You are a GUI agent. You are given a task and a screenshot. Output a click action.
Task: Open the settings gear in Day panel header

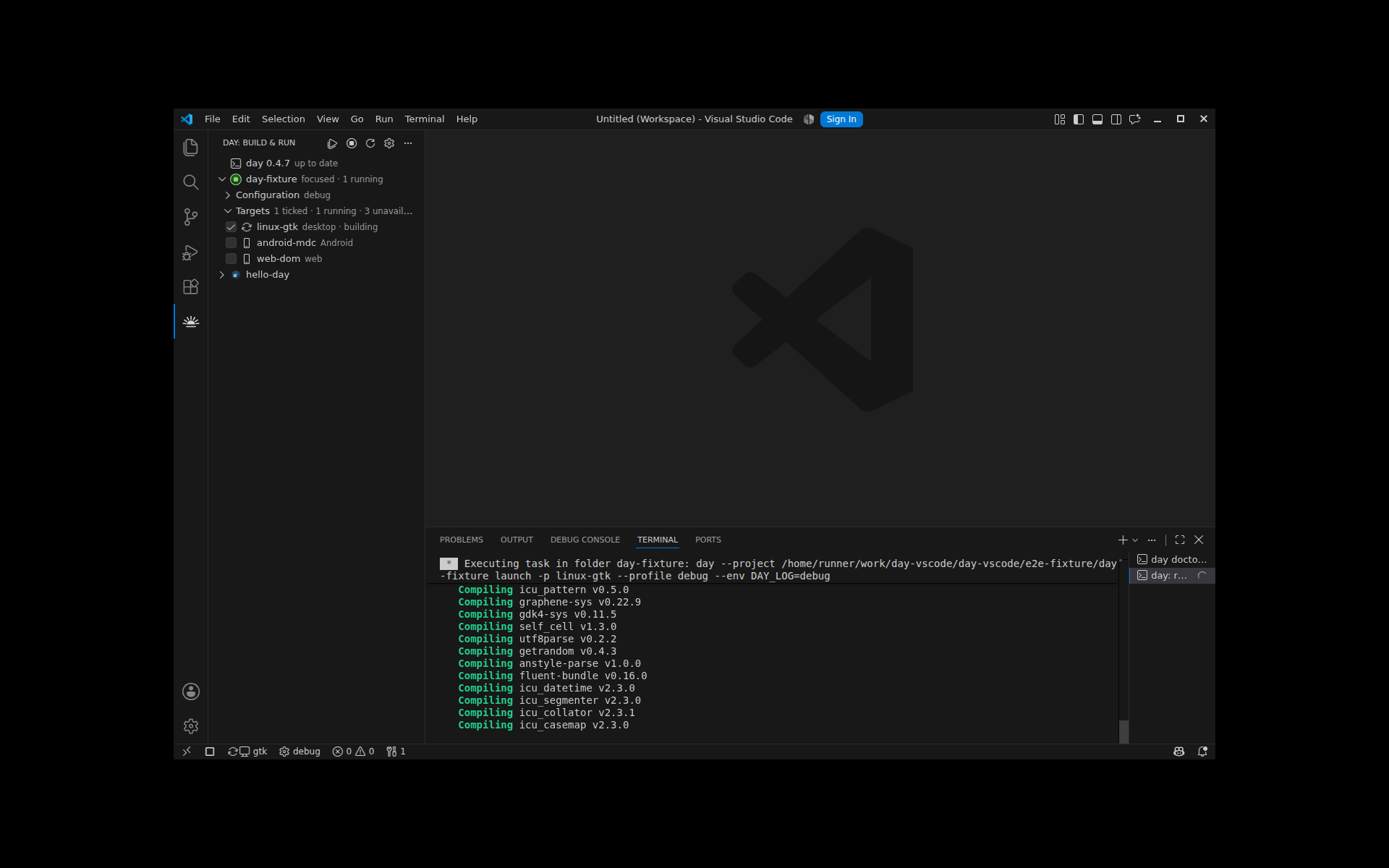click(389, 143)
